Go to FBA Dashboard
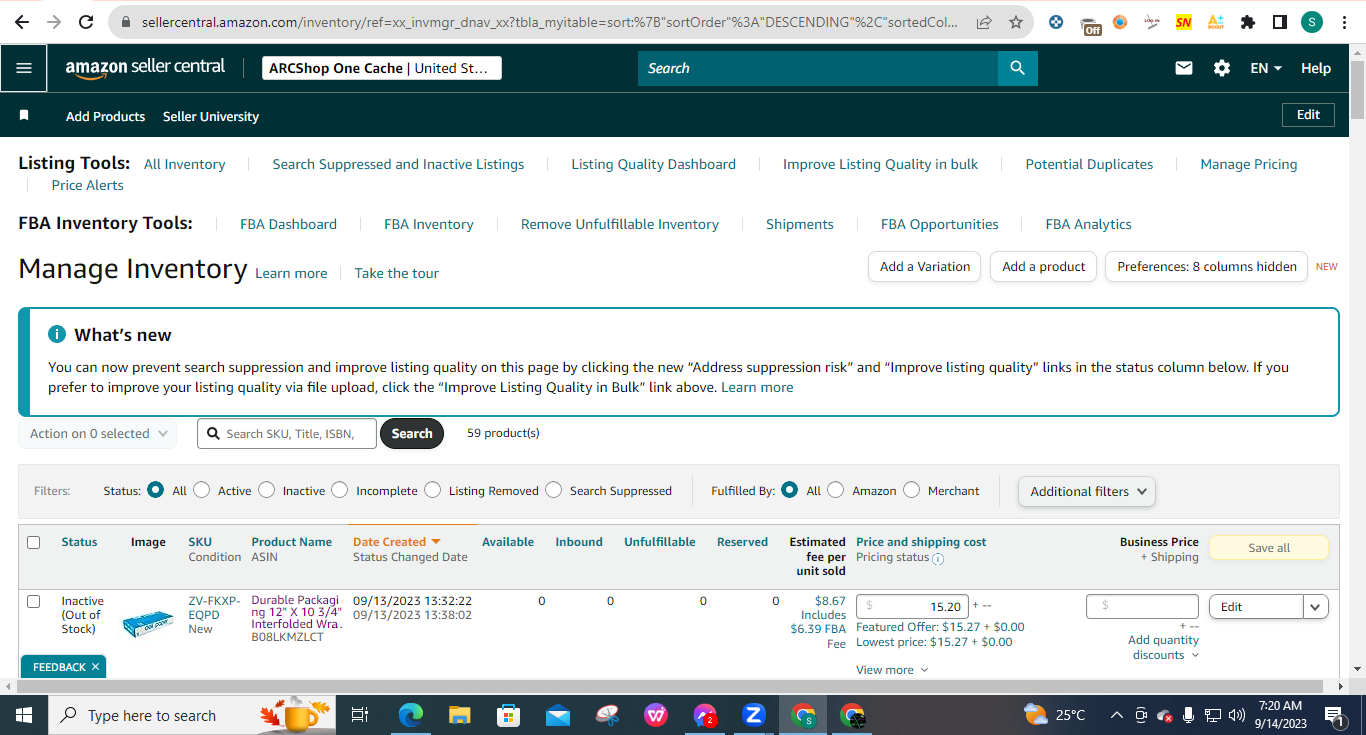1366x735 pixels. pos(288,224)
